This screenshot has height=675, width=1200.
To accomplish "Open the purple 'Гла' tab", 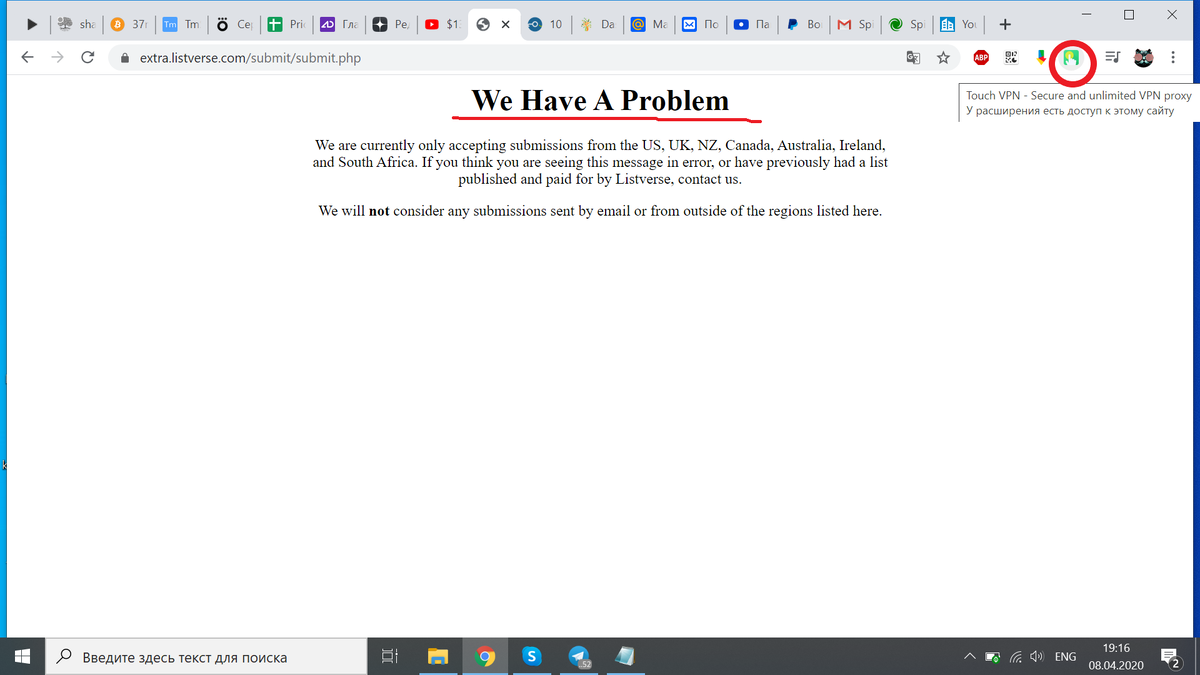I will (x=337, y=24).
